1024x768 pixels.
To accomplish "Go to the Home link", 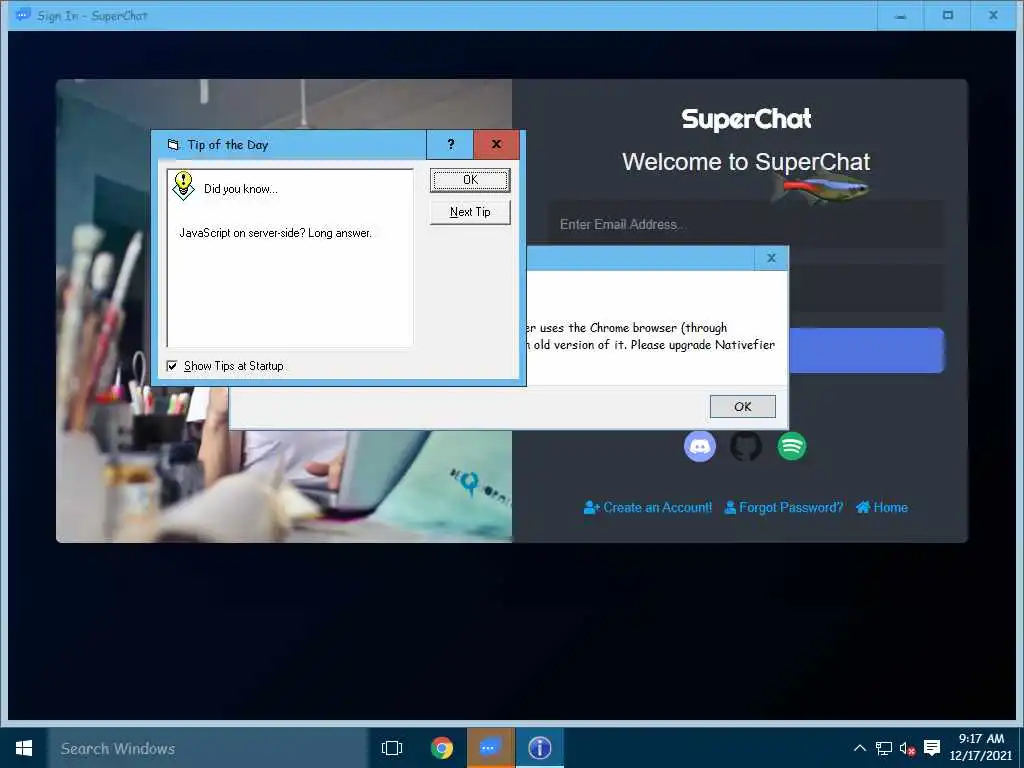I will 882,507.
